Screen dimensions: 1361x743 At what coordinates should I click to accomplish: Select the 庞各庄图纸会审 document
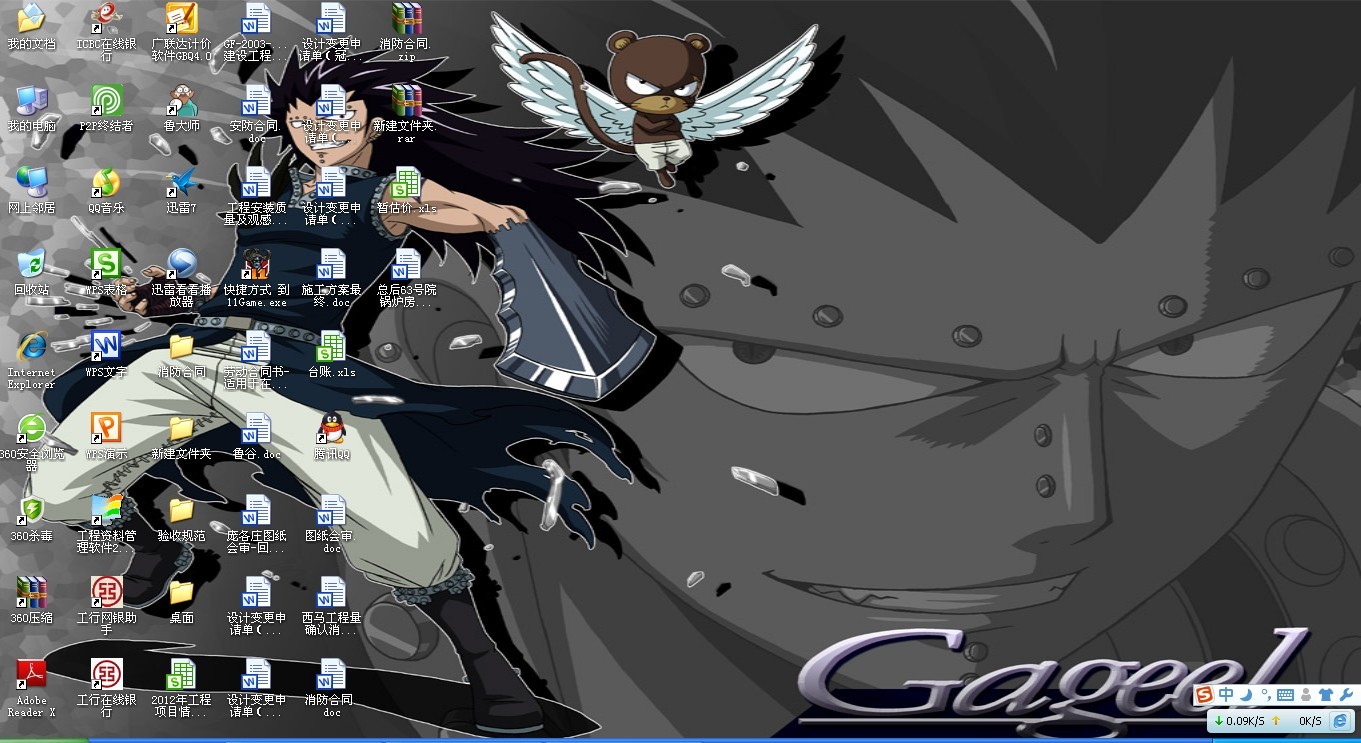pyautogui.click(x=256, y=525)
